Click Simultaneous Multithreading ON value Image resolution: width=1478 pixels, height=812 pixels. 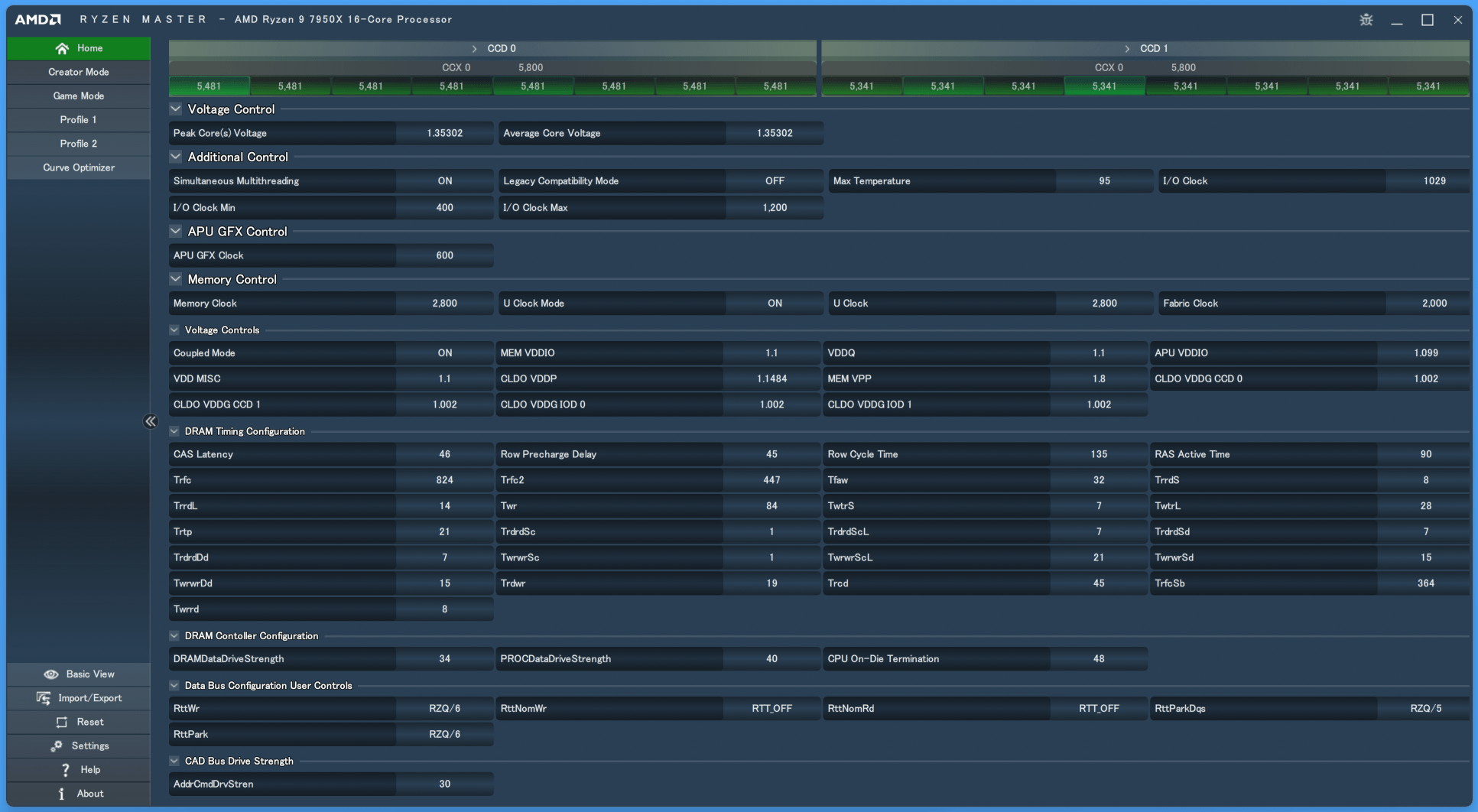(x=445, y=181)
